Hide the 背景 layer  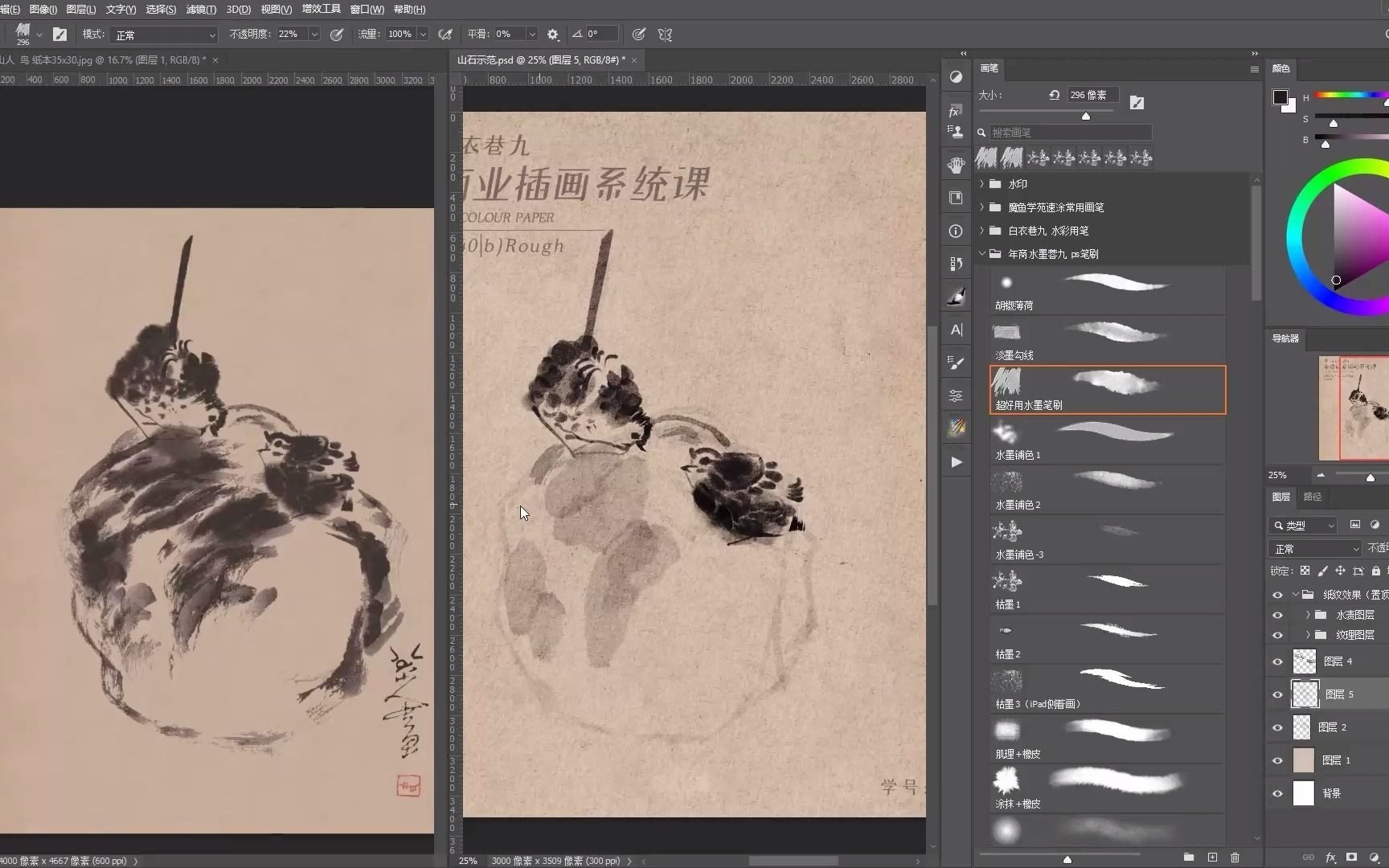tap(1278, 793)
